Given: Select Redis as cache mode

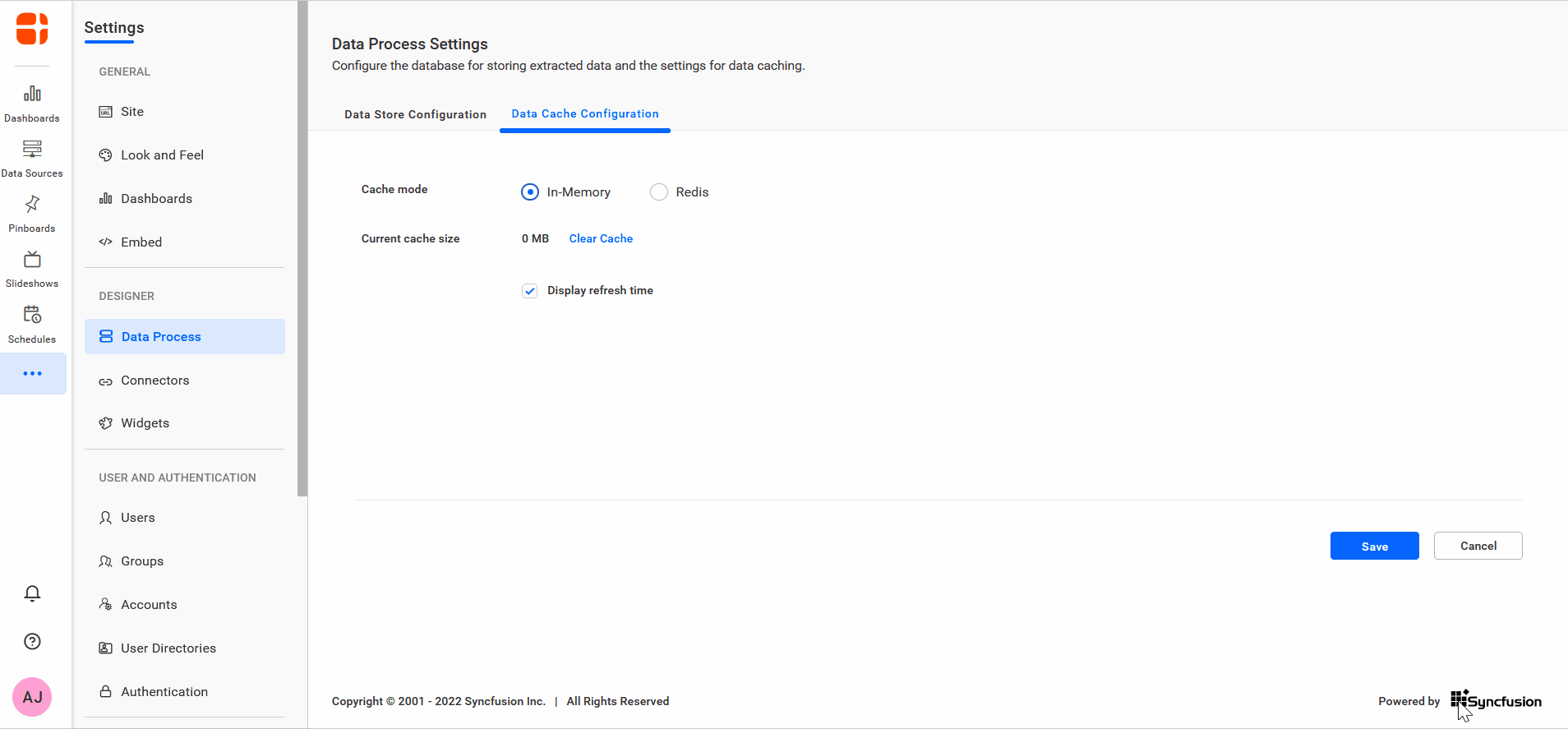Looking at the screenshot, I should 659,192.
